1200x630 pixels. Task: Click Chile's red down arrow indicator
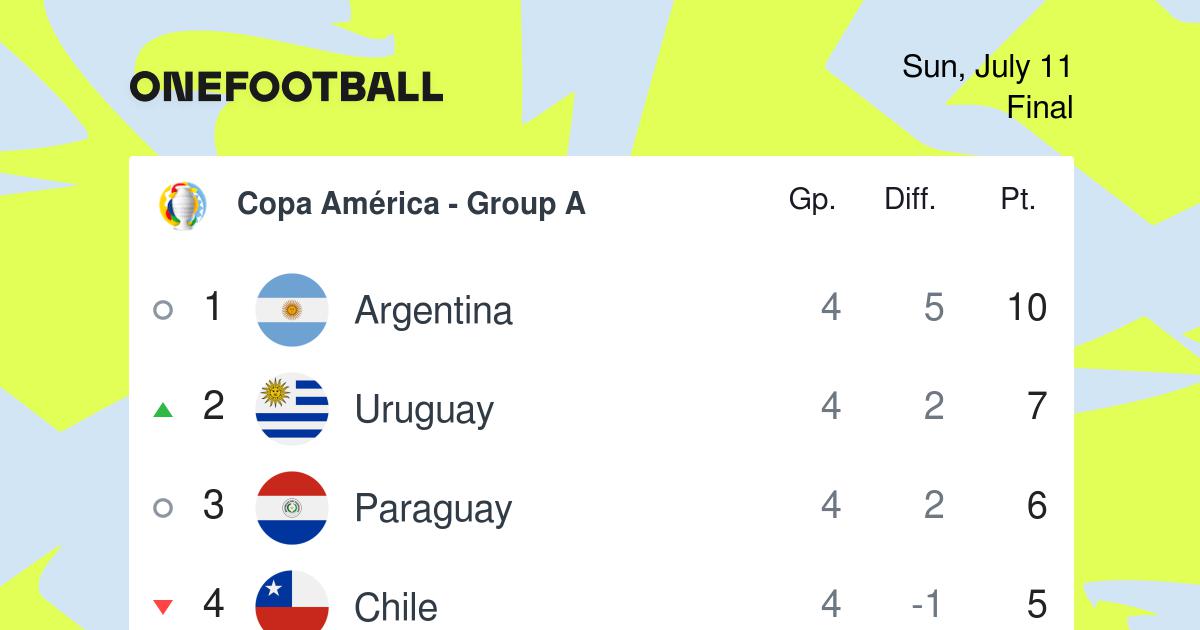pos(163,606)
